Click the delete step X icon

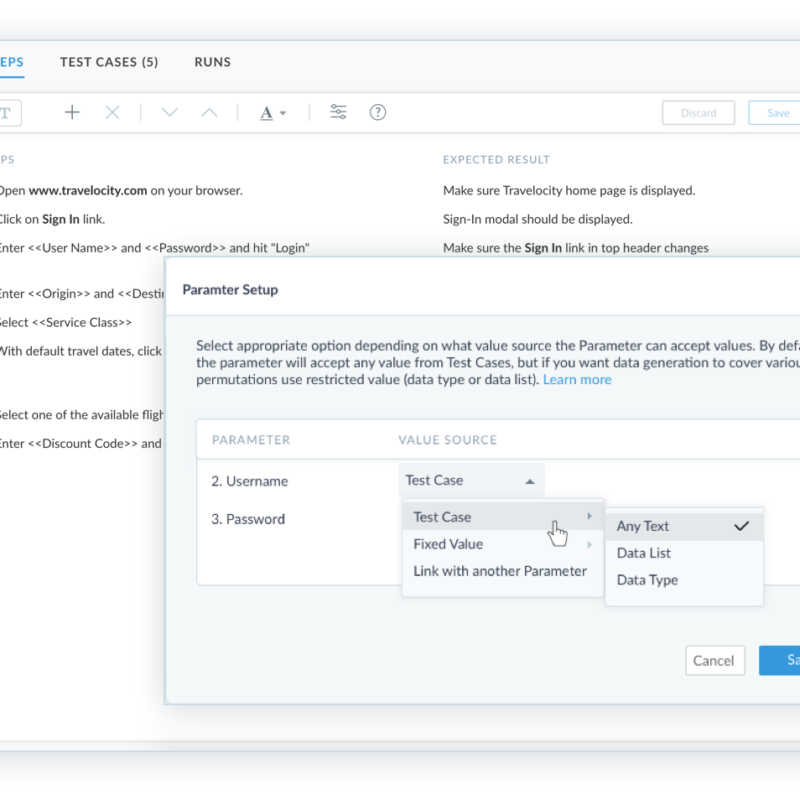tap(112, 113)
